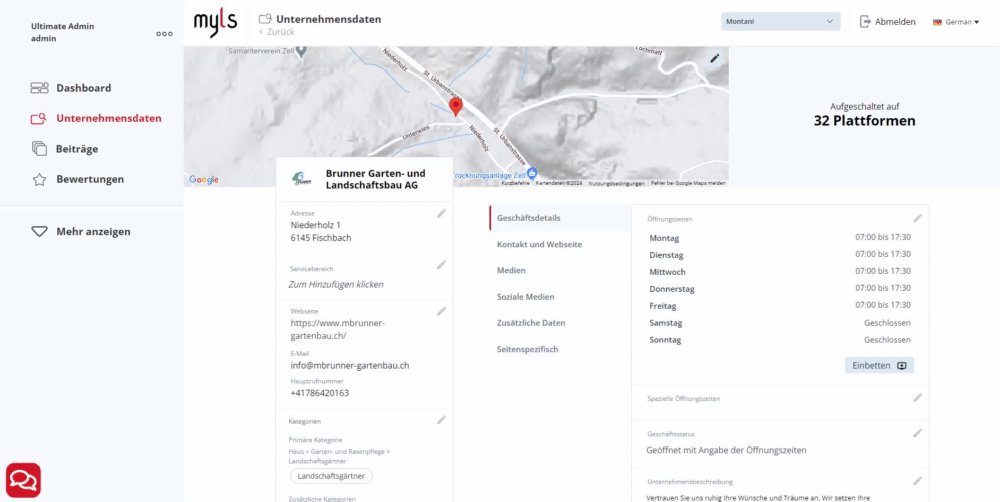This screenshot has height=502, width=1000.
Task: Click address Niederholz 1
Action: (x=316, y=225)
